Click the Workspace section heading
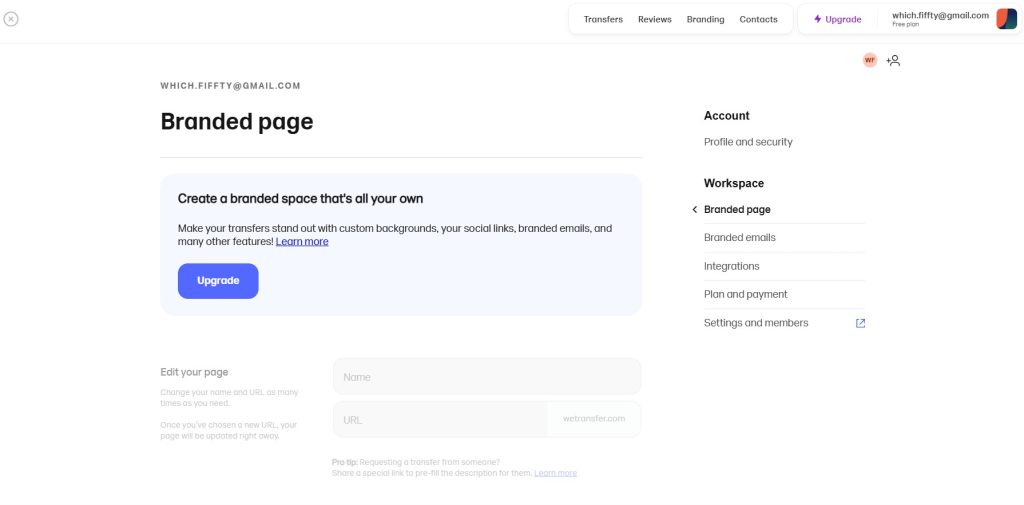Screen dimensions: 1024x505 pos(733,184)
